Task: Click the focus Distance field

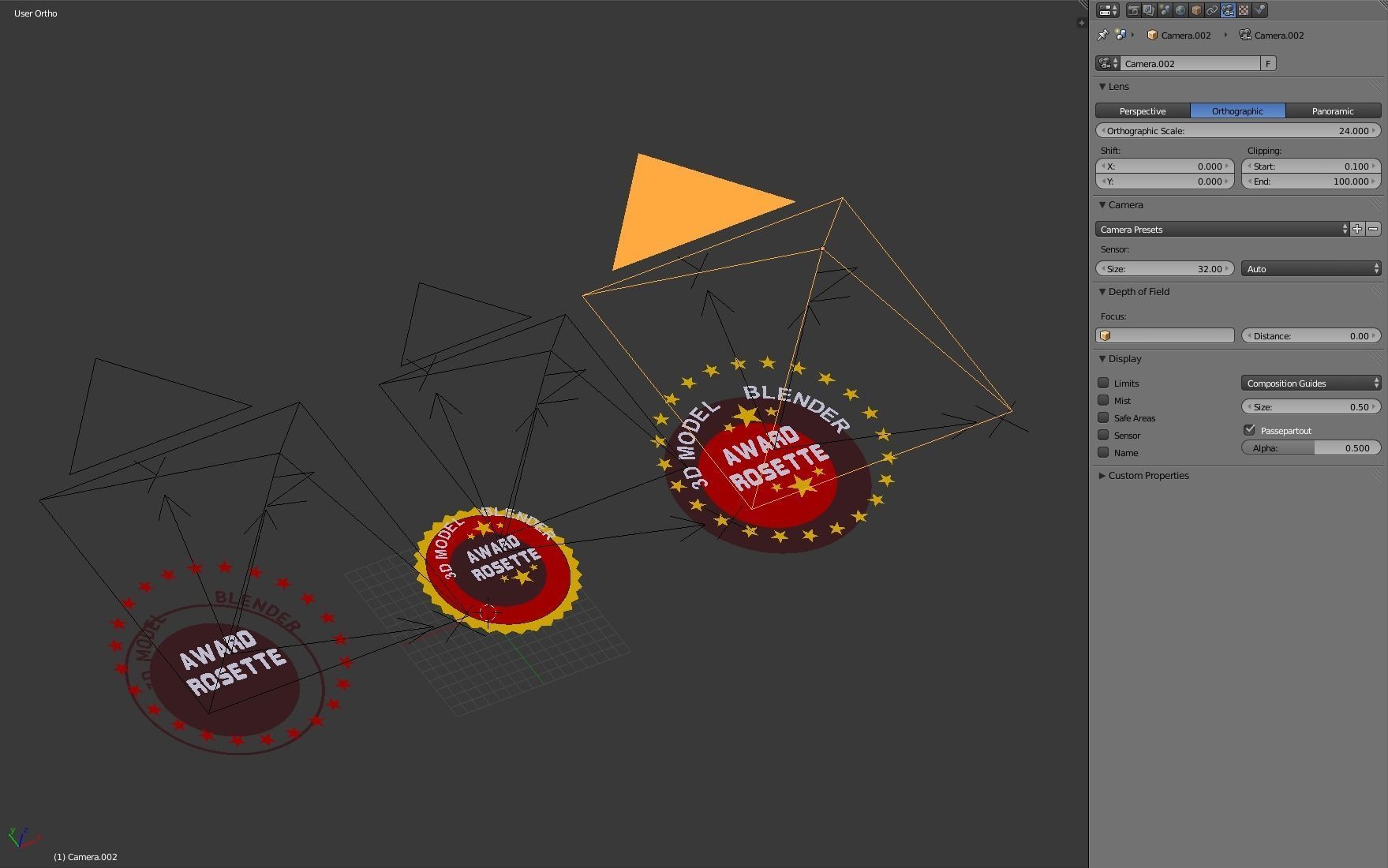Action: 1311,335
